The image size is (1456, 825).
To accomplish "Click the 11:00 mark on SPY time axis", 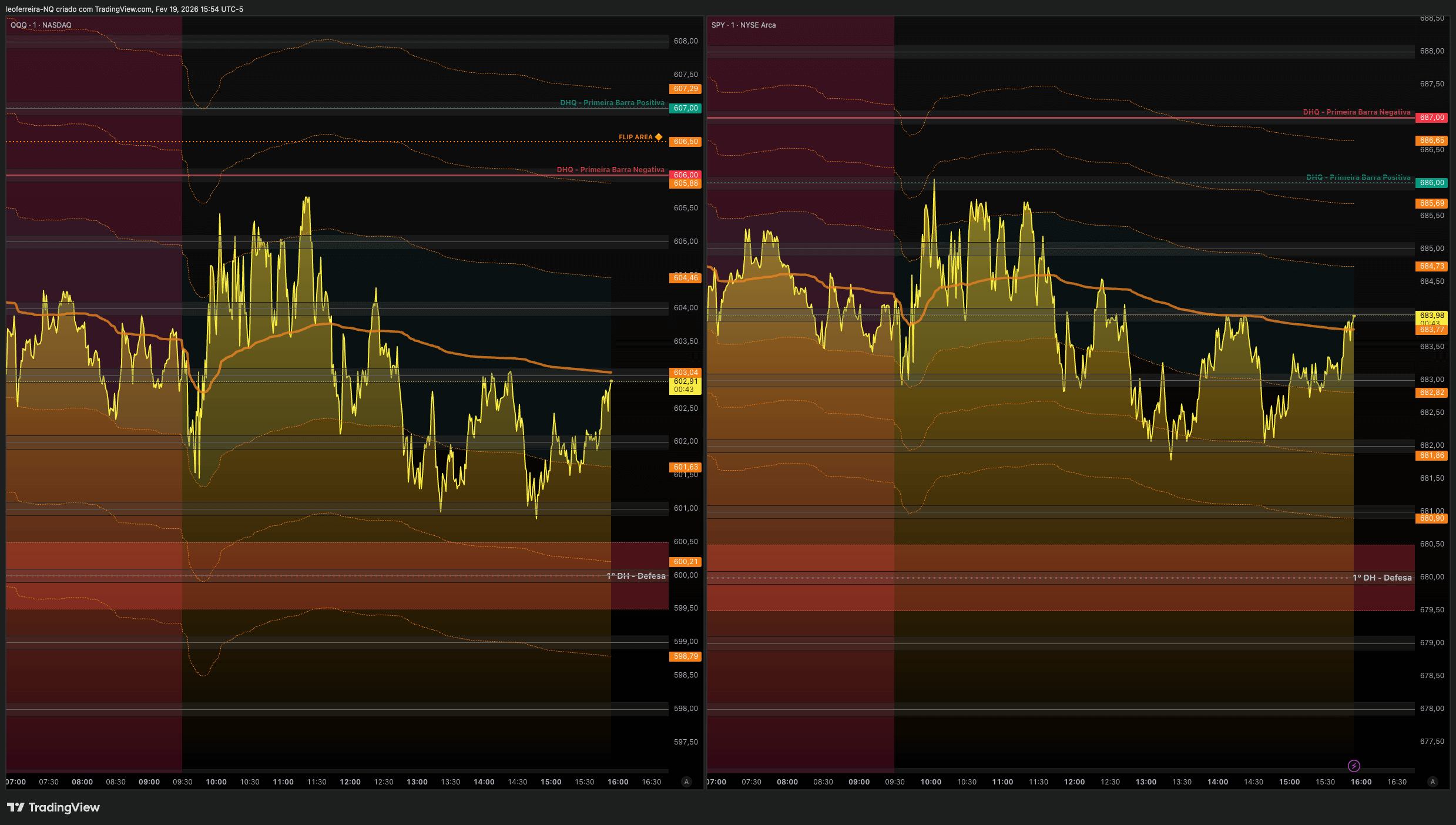I will click(1002, 782).
